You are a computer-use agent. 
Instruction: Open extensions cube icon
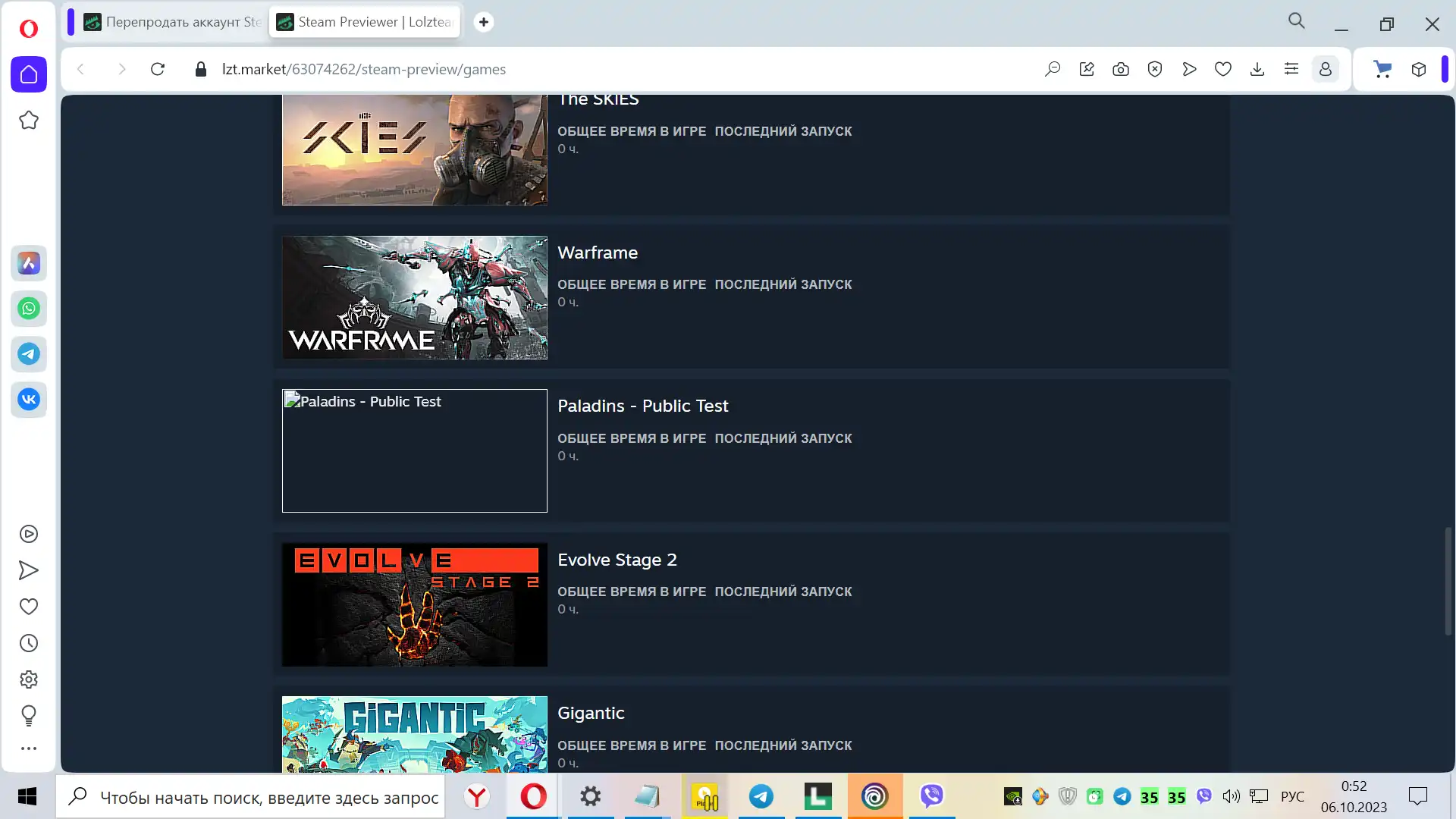point(1419,69)
